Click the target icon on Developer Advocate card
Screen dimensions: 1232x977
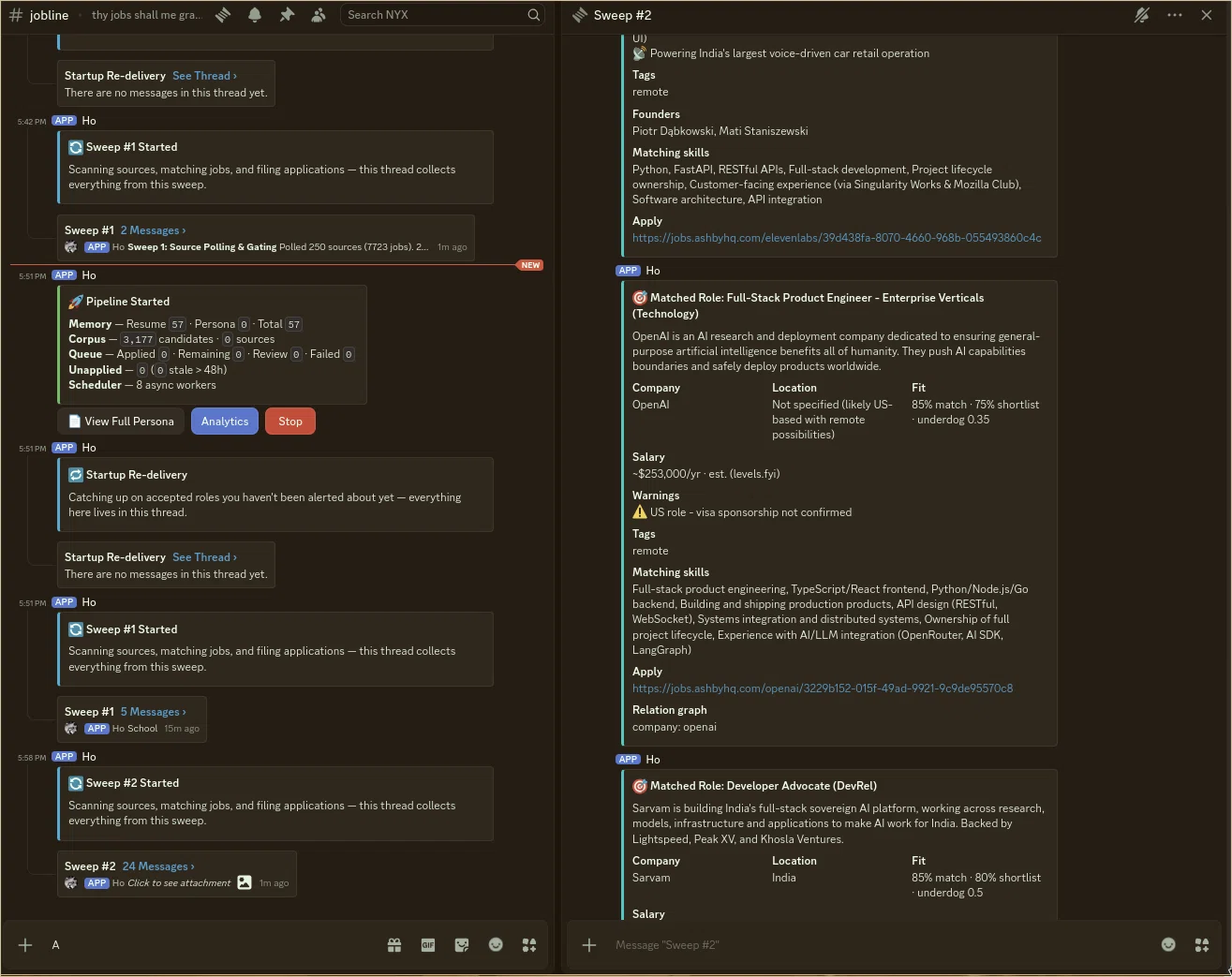(x=640, y=786)
